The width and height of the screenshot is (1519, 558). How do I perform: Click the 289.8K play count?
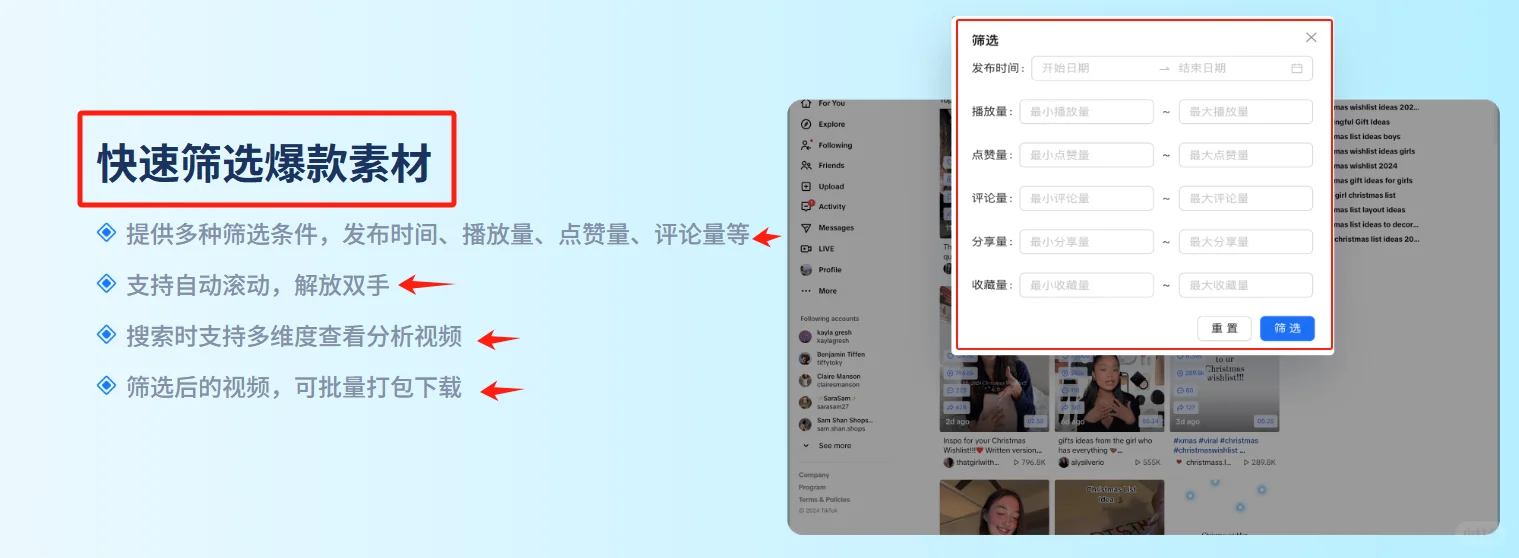click(x=1259, y=463)
